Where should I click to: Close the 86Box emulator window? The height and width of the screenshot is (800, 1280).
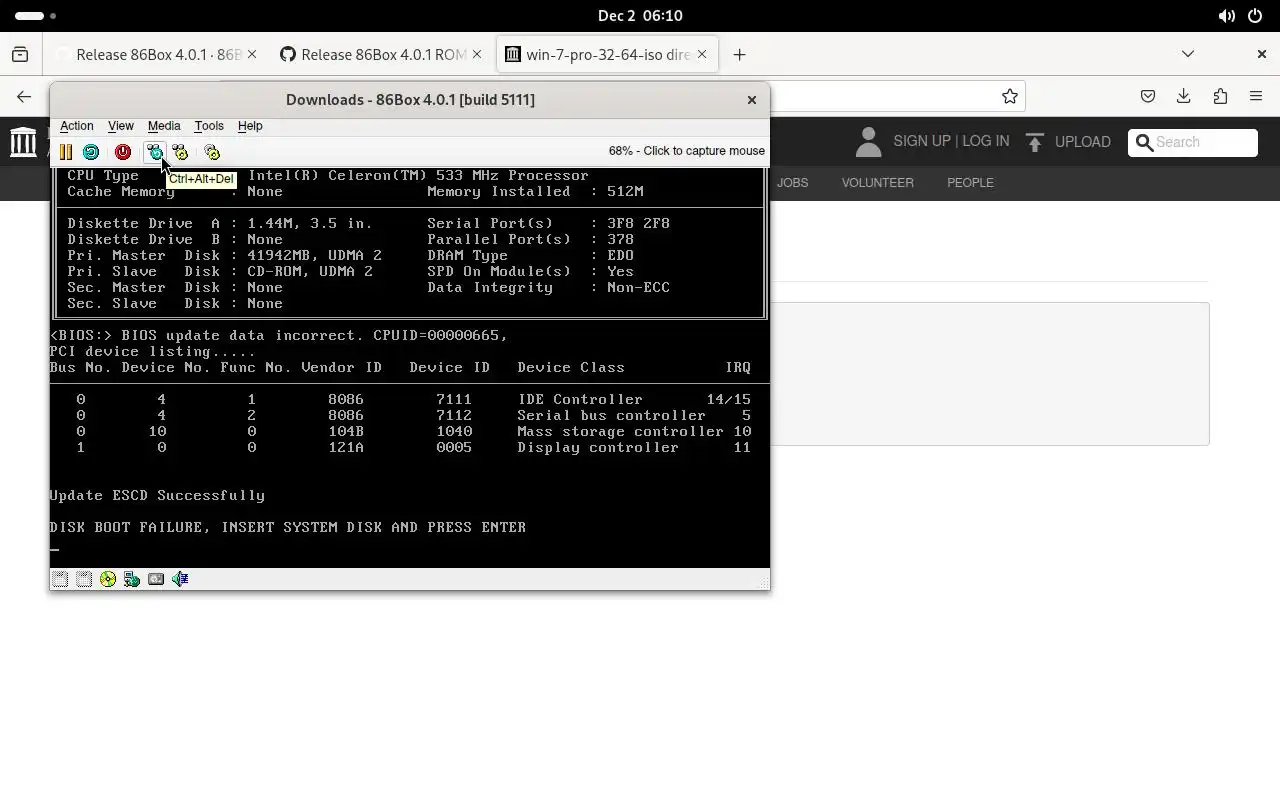click(x=752, y=100)
